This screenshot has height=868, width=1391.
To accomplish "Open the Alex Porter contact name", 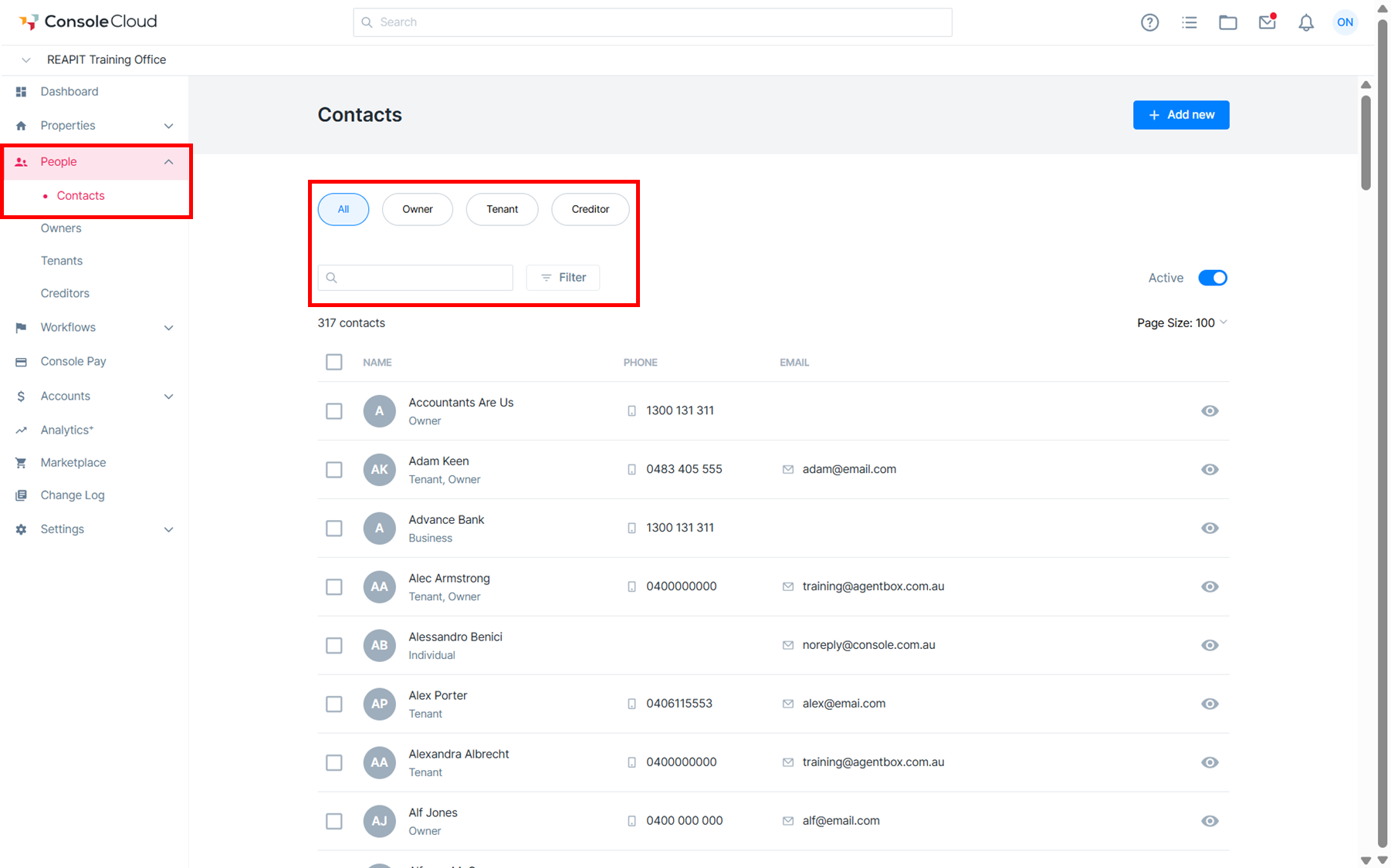I will [x=438, y=695].
